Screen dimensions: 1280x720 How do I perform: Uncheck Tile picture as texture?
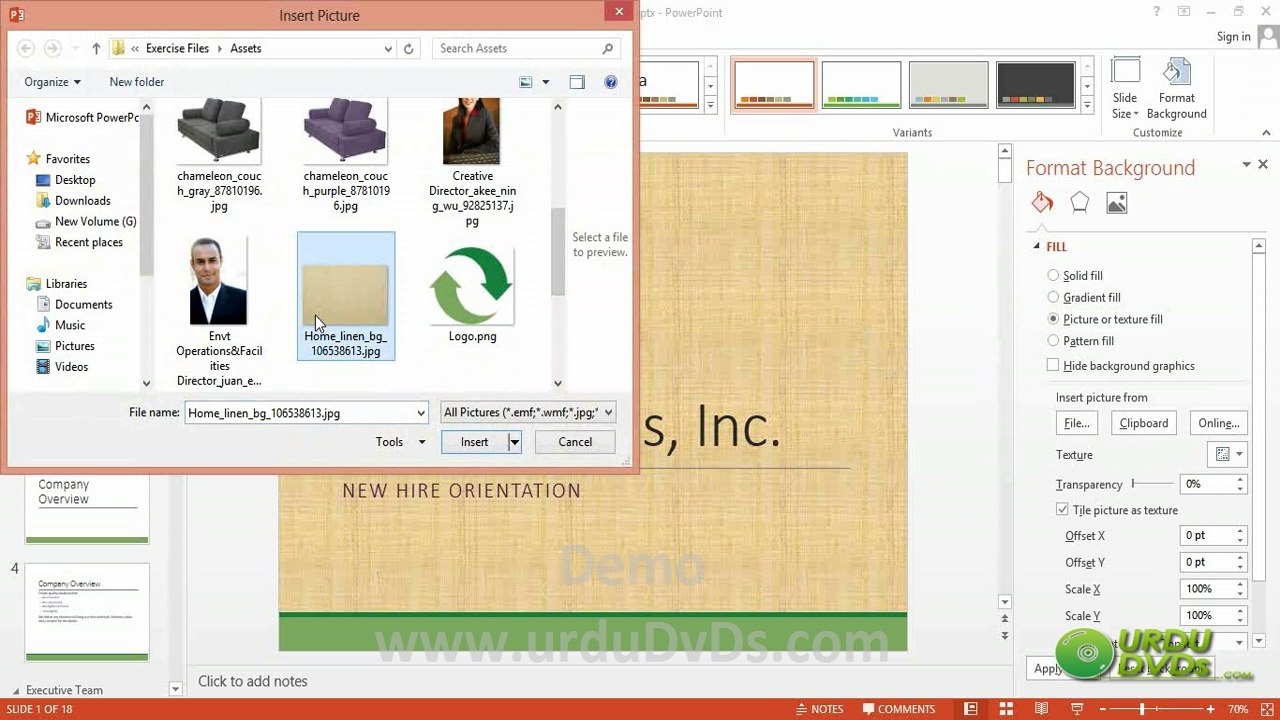click(1062, 509)
